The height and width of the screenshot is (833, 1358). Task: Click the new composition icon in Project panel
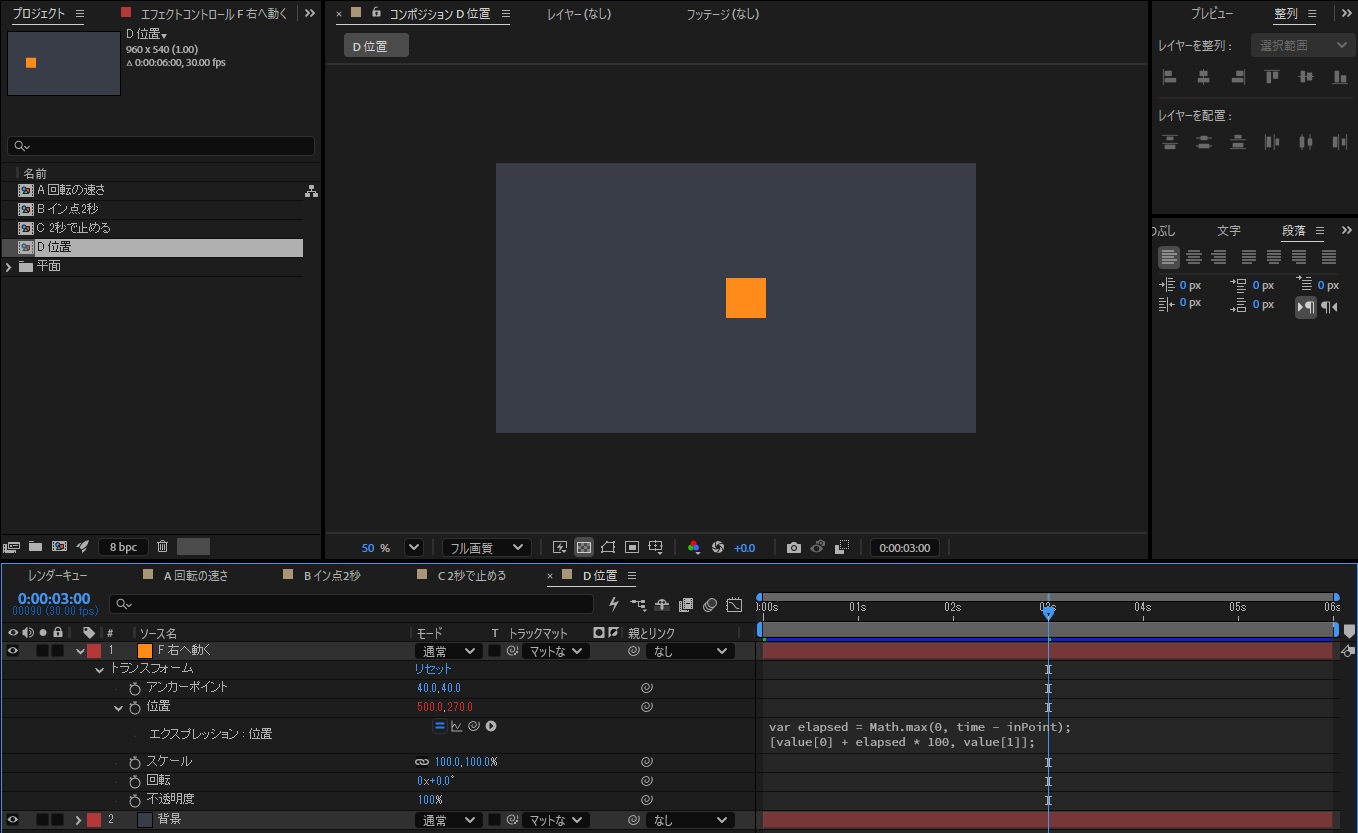(x=59, y=546)
